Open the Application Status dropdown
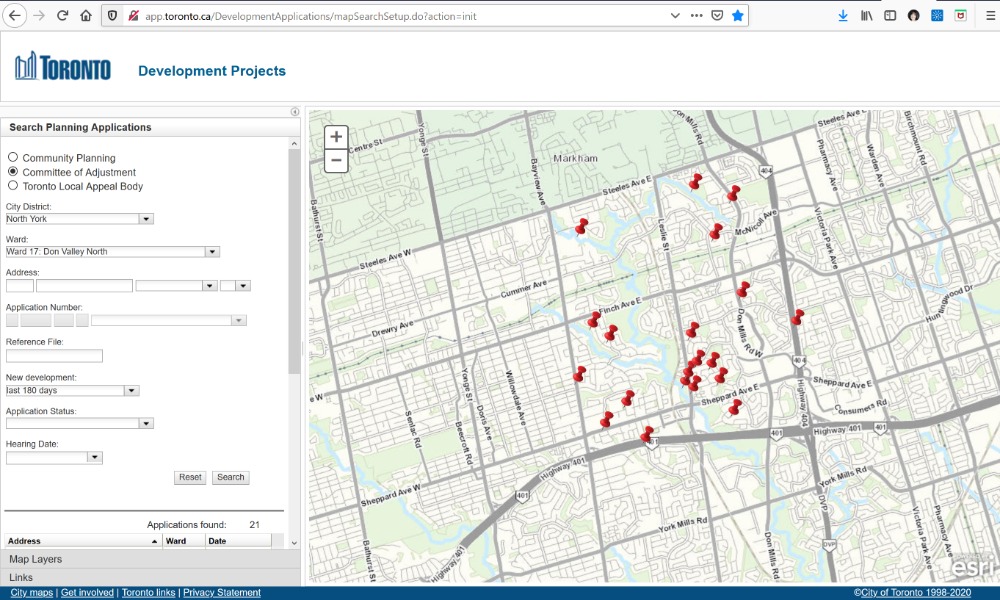This screenshot has height=600, width=1000. [x=146, y=423]
